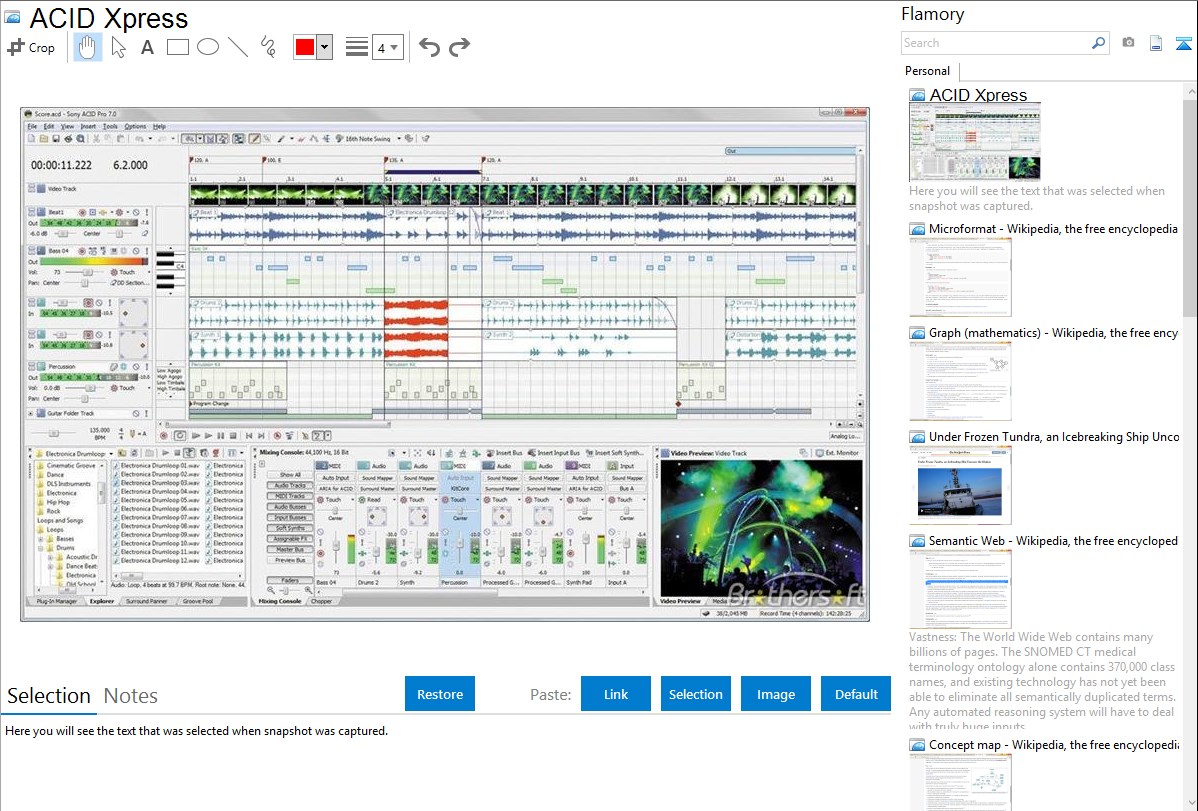Click the red color swatch

click(304, 47)
